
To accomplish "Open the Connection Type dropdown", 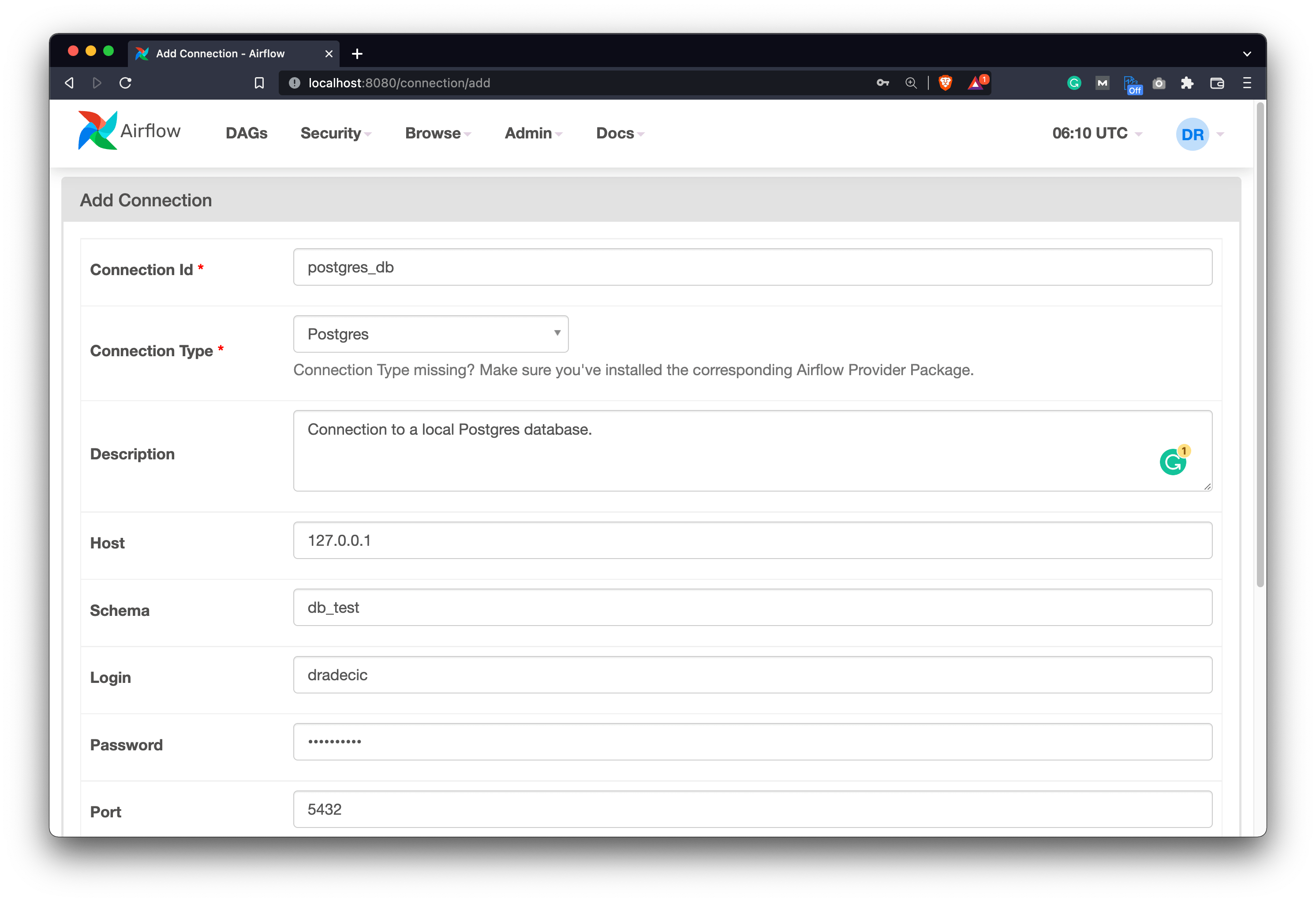I will pyautogui.click(x=430, y=334).
